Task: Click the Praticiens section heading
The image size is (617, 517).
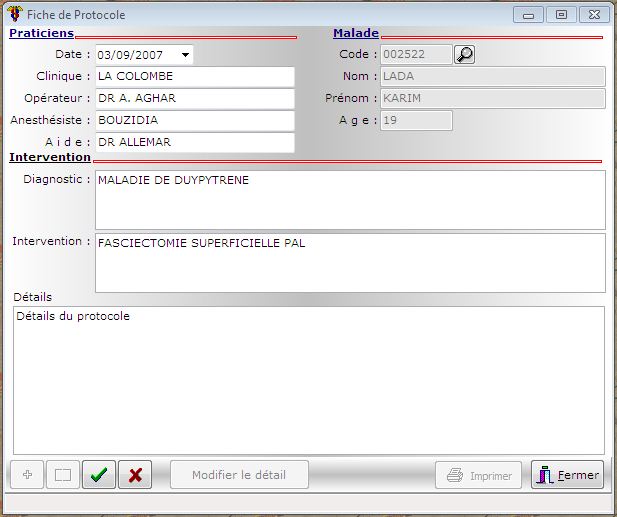Action: point(42,33)
